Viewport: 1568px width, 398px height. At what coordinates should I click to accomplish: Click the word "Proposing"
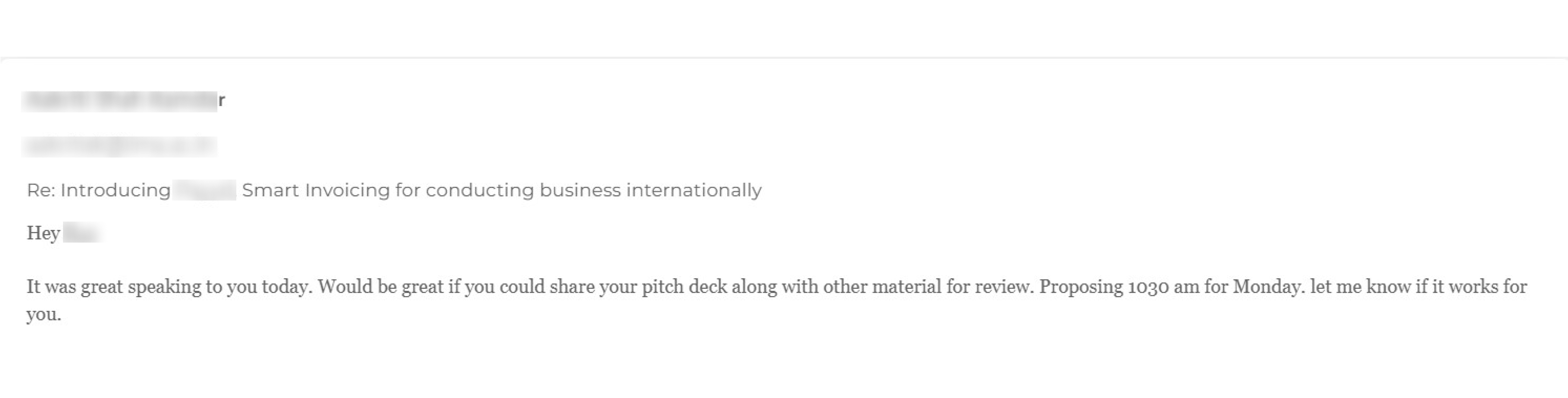pyautogui.click(x=1080, y=287)
